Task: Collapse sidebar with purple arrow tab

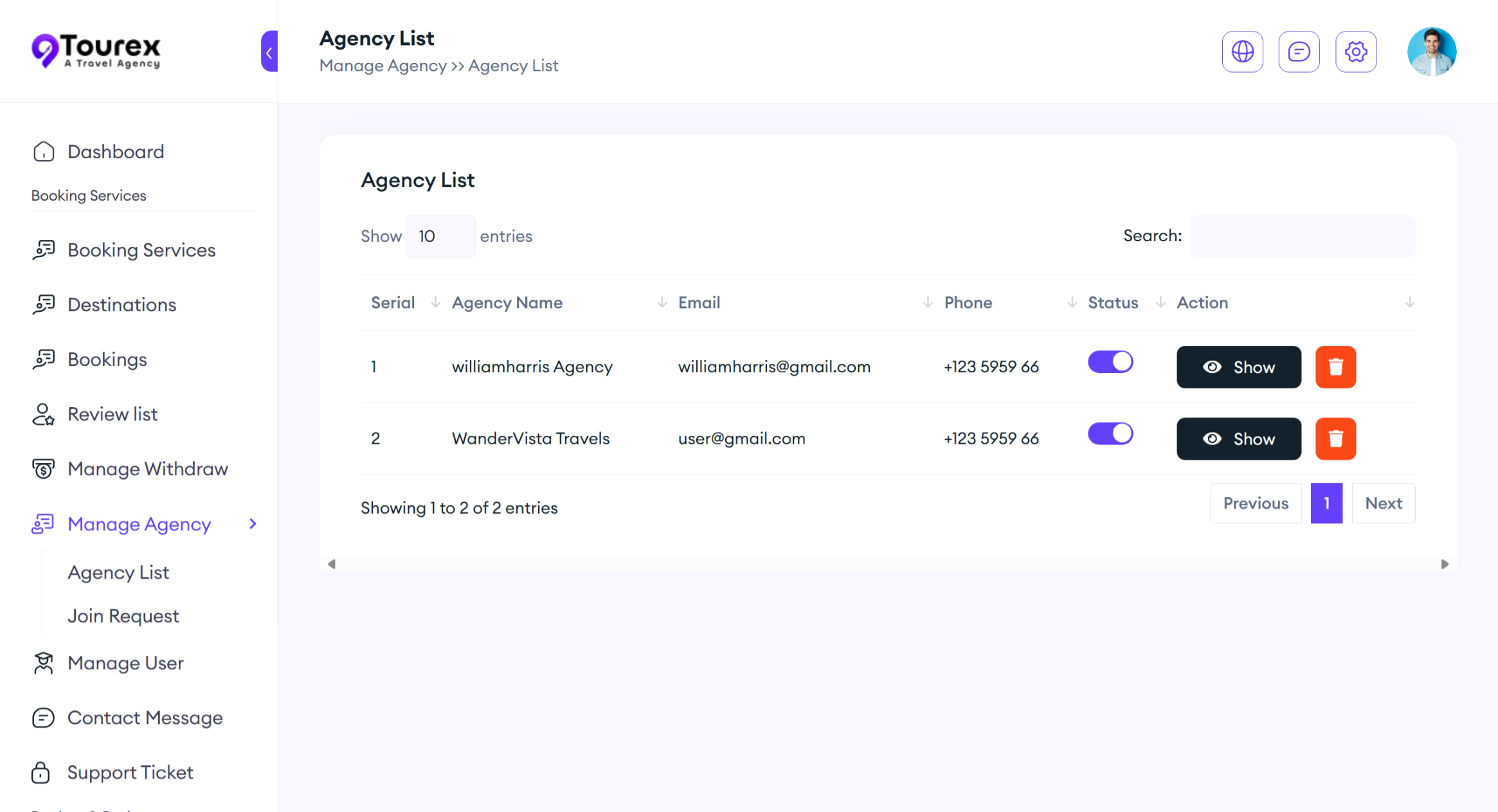Action: 269,51
